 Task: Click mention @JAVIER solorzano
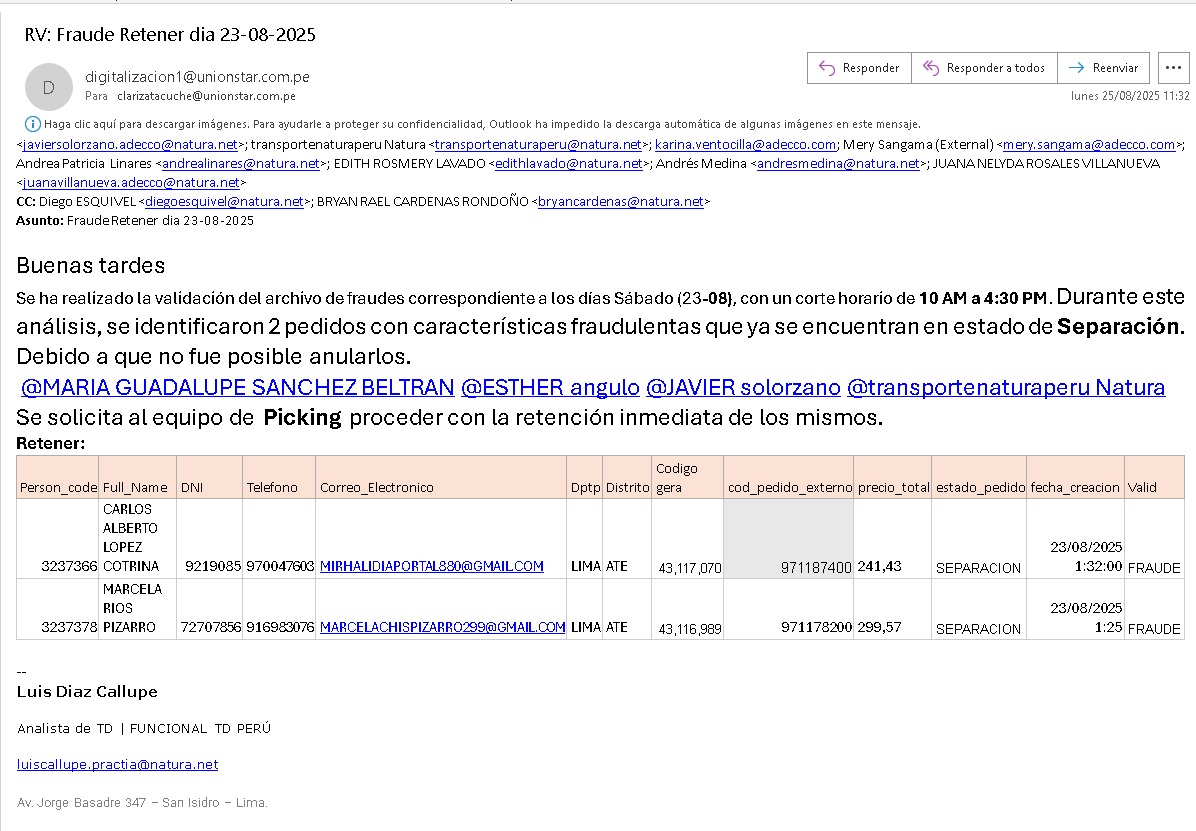pos(743,387)
